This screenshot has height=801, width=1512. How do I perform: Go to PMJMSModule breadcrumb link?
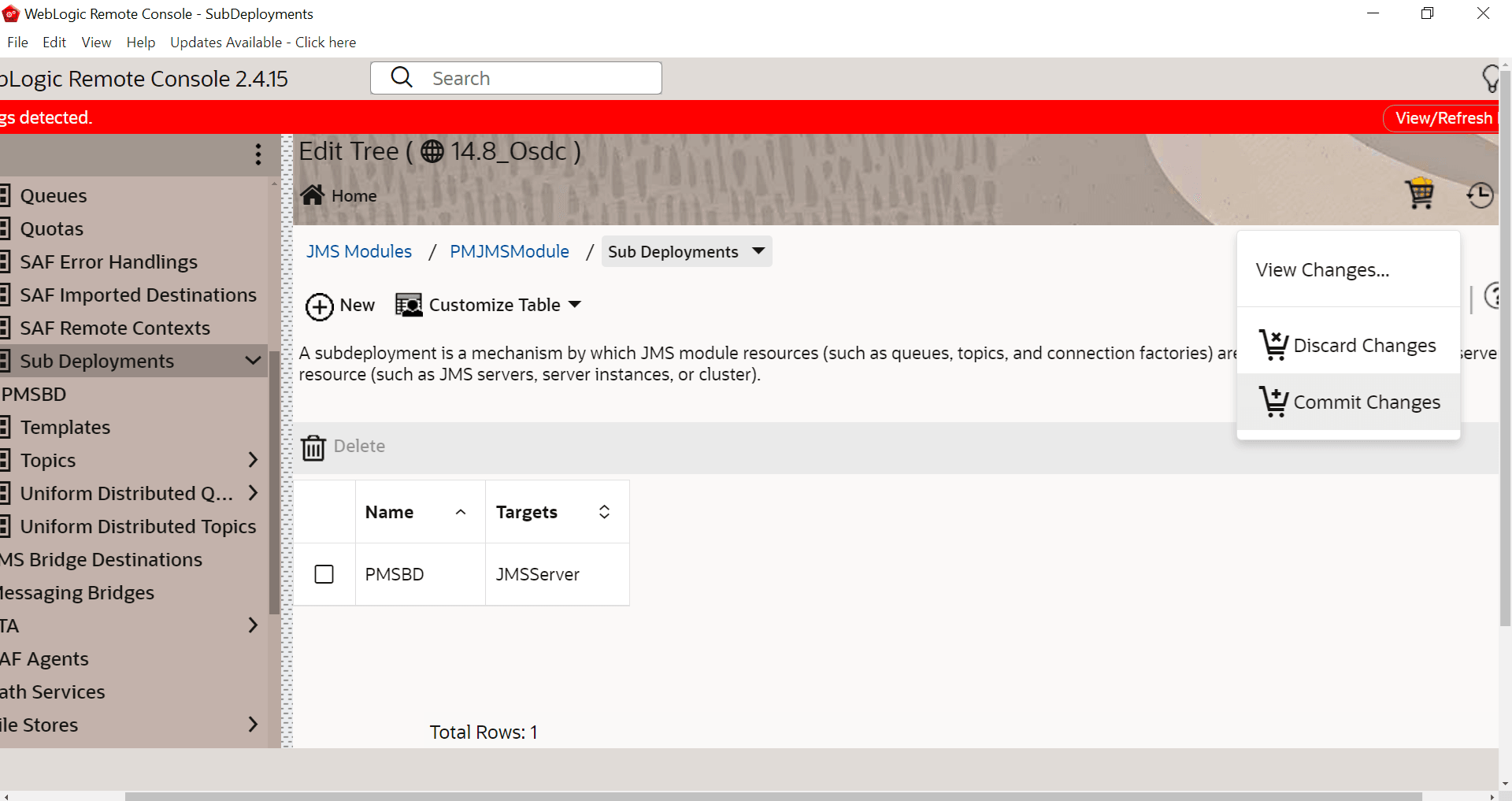pyautogui.click(x=510, y=251)
